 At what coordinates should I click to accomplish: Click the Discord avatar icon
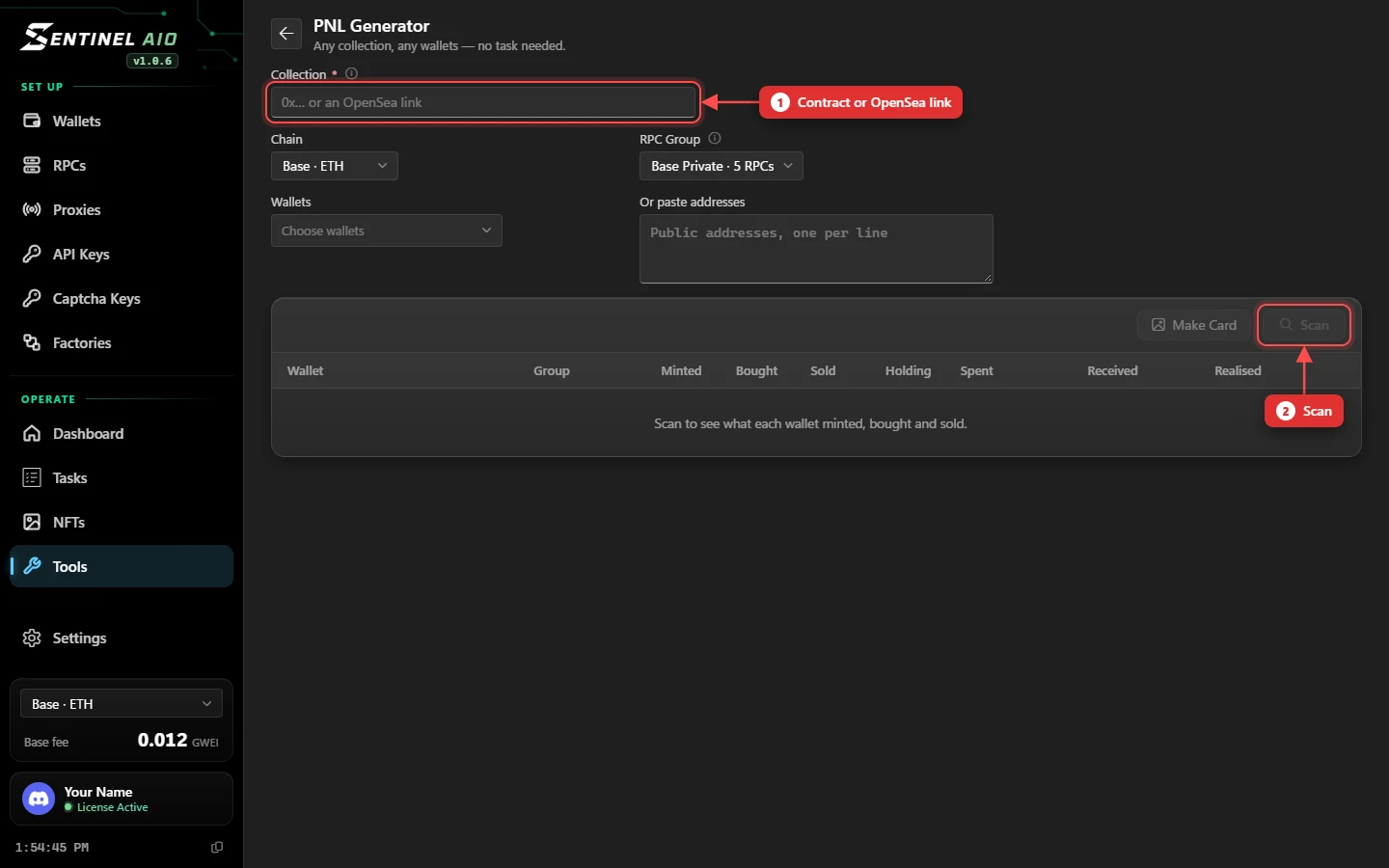click(x=39, y=799)
